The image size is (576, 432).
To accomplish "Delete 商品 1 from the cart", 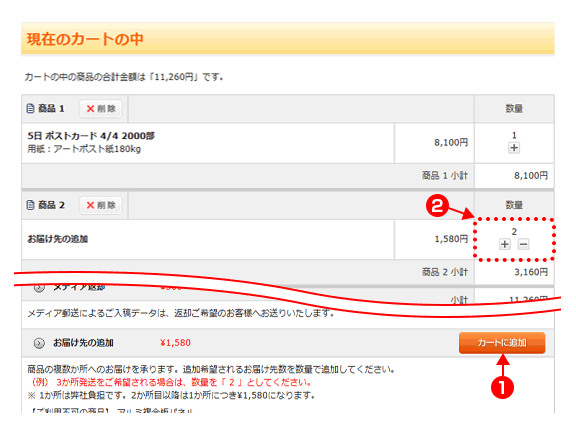I will [101, 109].
